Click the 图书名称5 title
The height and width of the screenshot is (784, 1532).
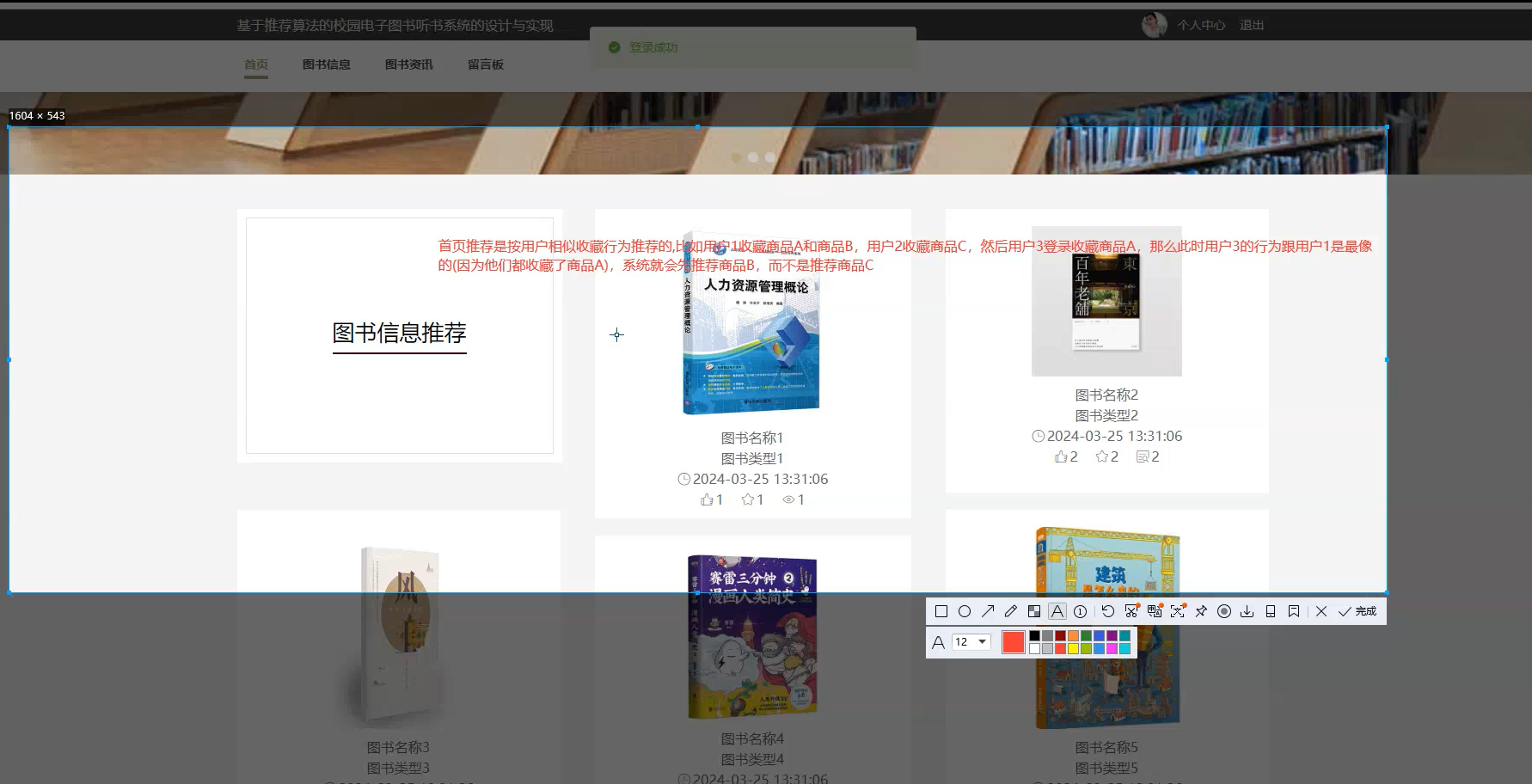pyautogui.click(x=1106, y=747)
